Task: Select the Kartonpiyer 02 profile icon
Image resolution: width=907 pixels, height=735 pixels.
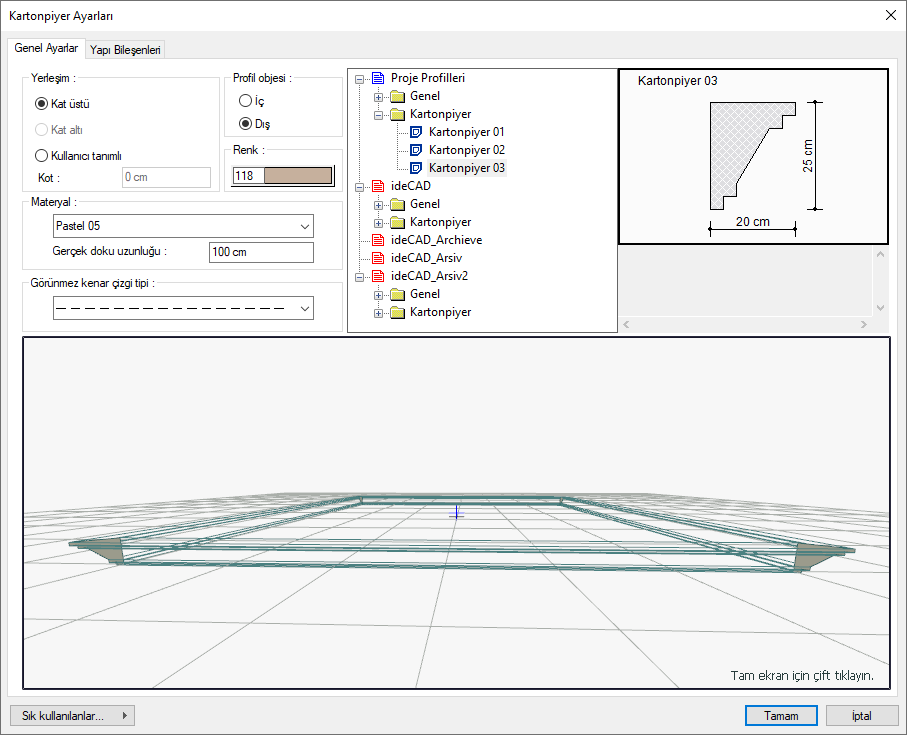Action: click(x=417, y=150)
